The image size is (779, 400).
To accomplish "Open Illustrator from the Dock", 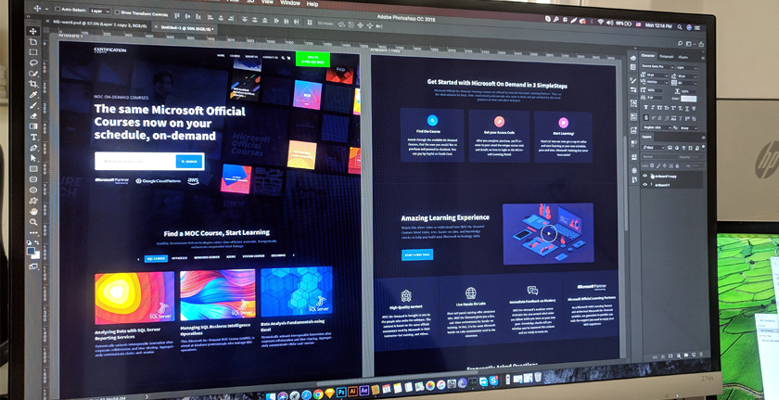I will click(x=353, y=391).
